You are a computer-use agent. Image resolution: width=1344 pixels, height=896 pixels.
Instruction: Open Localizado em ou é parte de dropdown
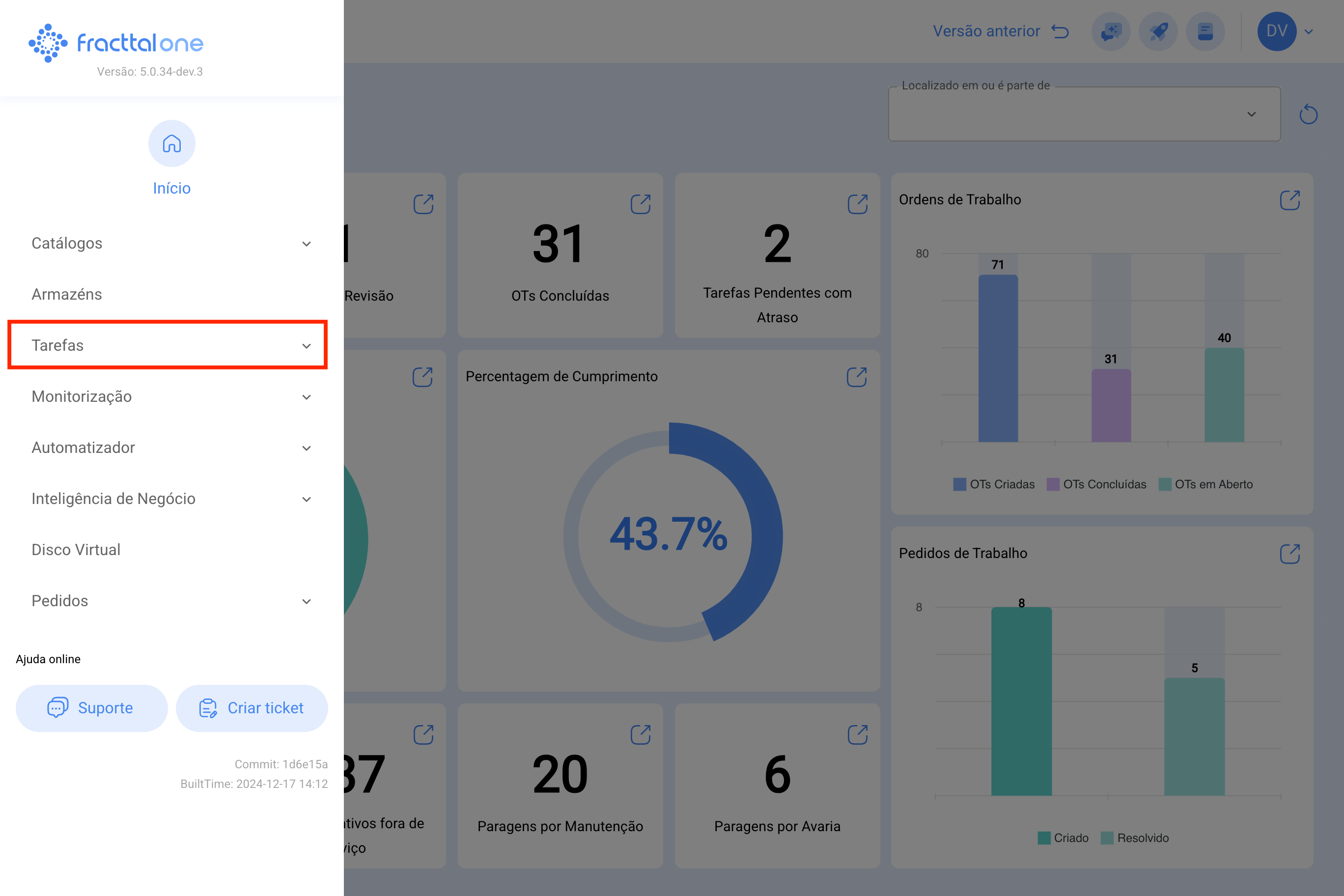[1084, 113]
